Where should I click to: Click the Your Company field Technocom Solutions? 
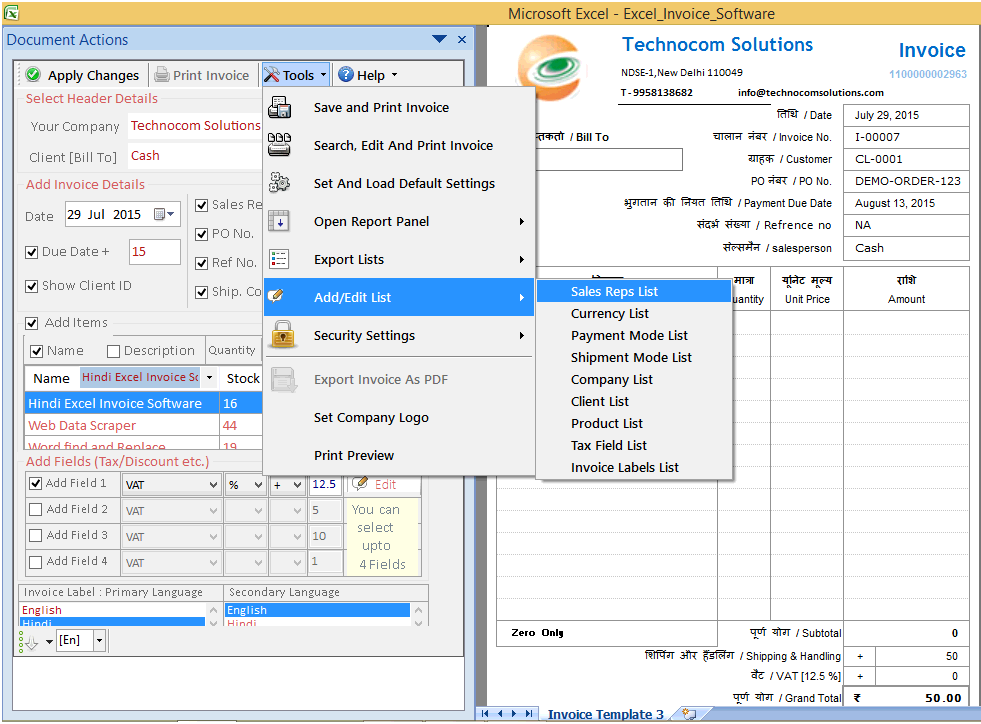click(195, 125)
